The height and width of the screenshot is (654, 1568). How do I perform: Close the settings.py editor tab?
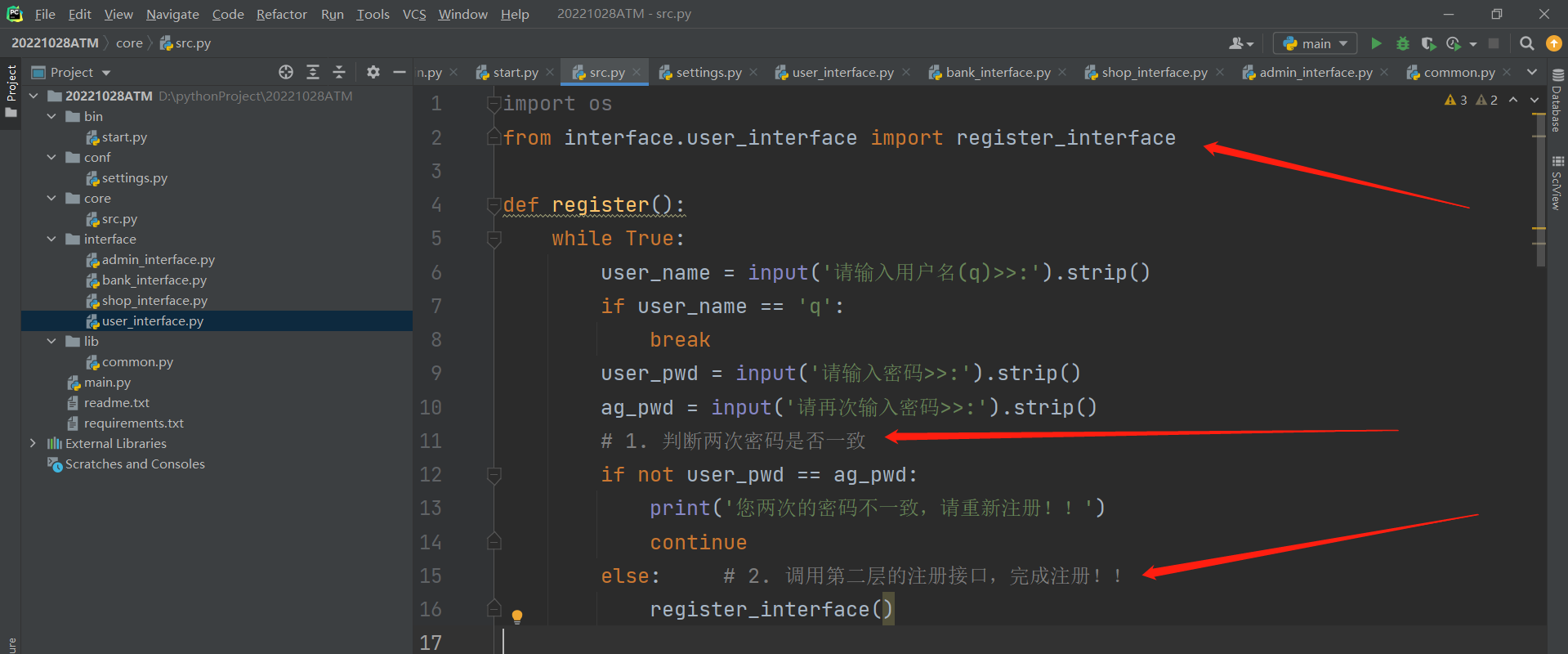[753, 72]
